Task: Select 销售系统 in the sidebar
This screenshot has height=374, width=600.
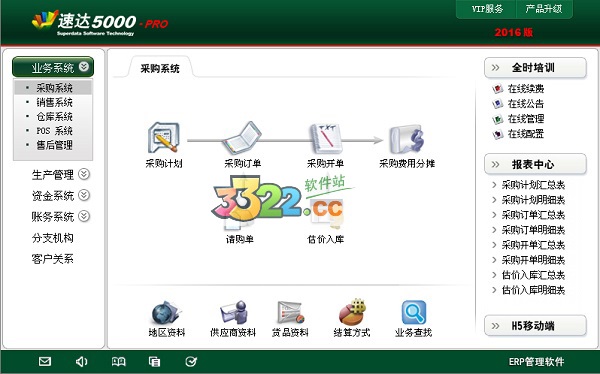Action: [53, 102]
